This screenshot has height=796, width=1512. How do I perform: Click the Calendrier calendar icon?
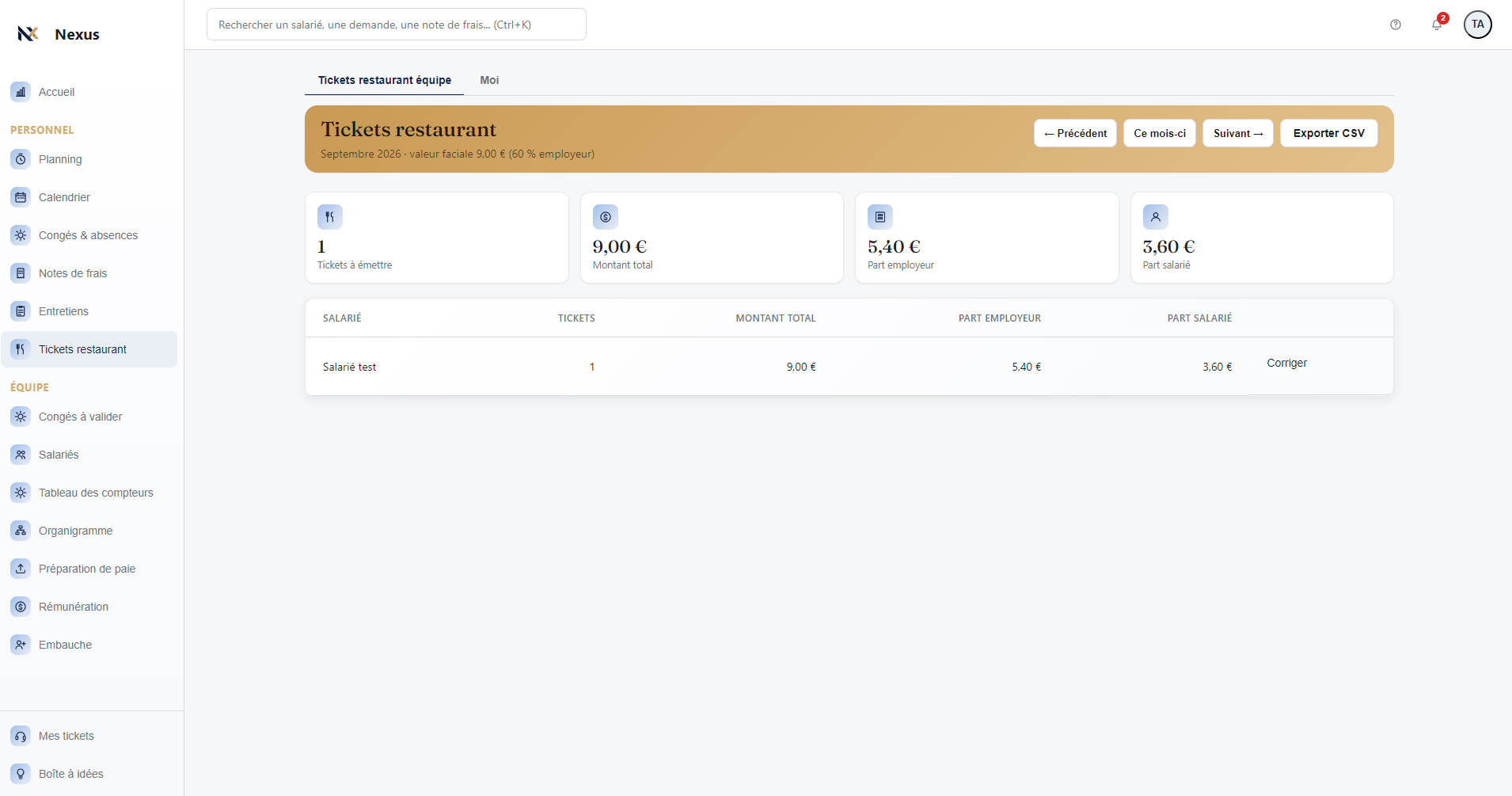(x=21, y=197)
